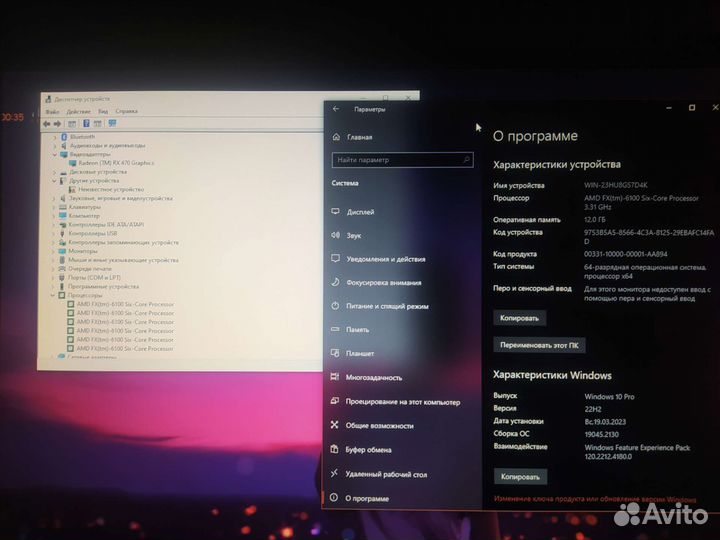Focus the Find a setting search box
720x540 pixels.
coord(402,160)
